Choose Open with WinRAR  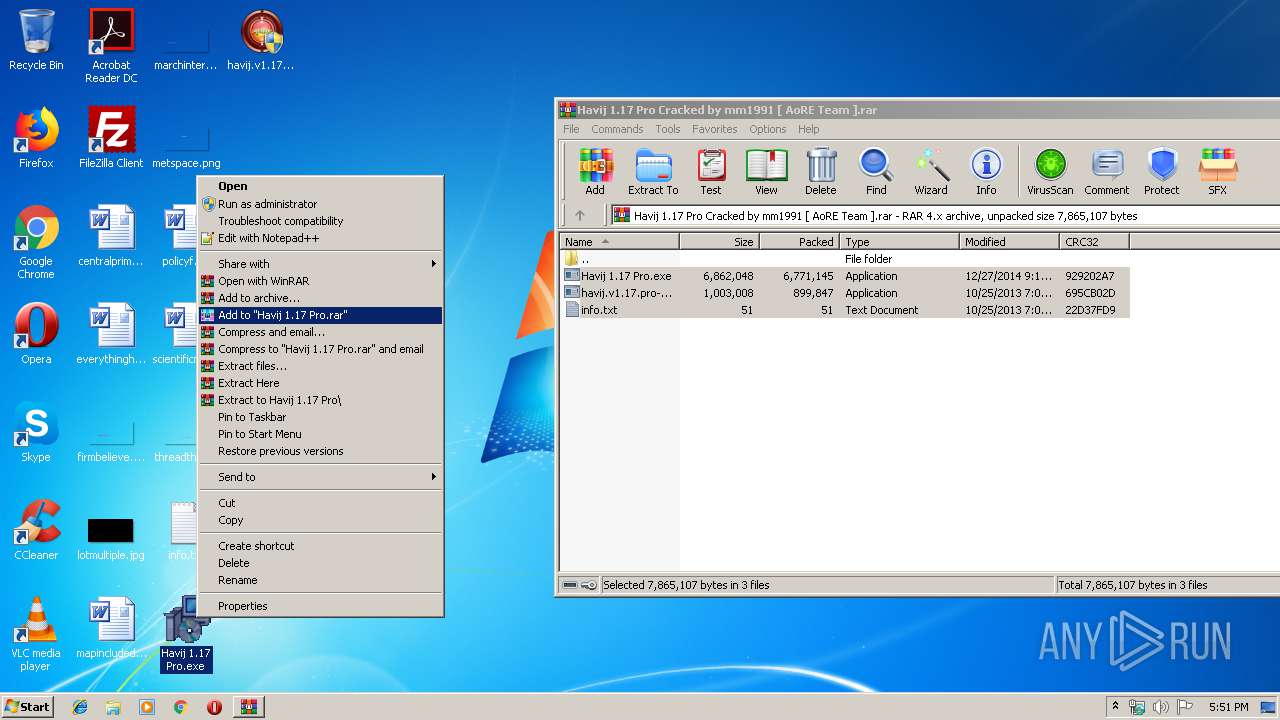320,281
